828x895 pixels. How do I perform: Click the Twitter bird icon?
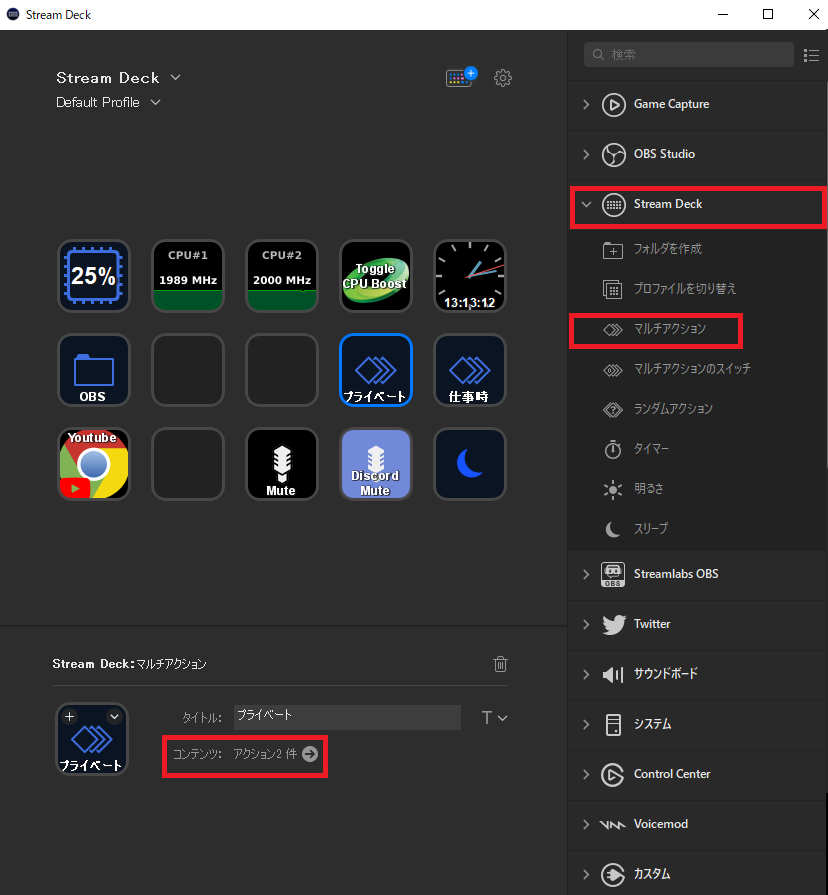(x=613, y=624)
